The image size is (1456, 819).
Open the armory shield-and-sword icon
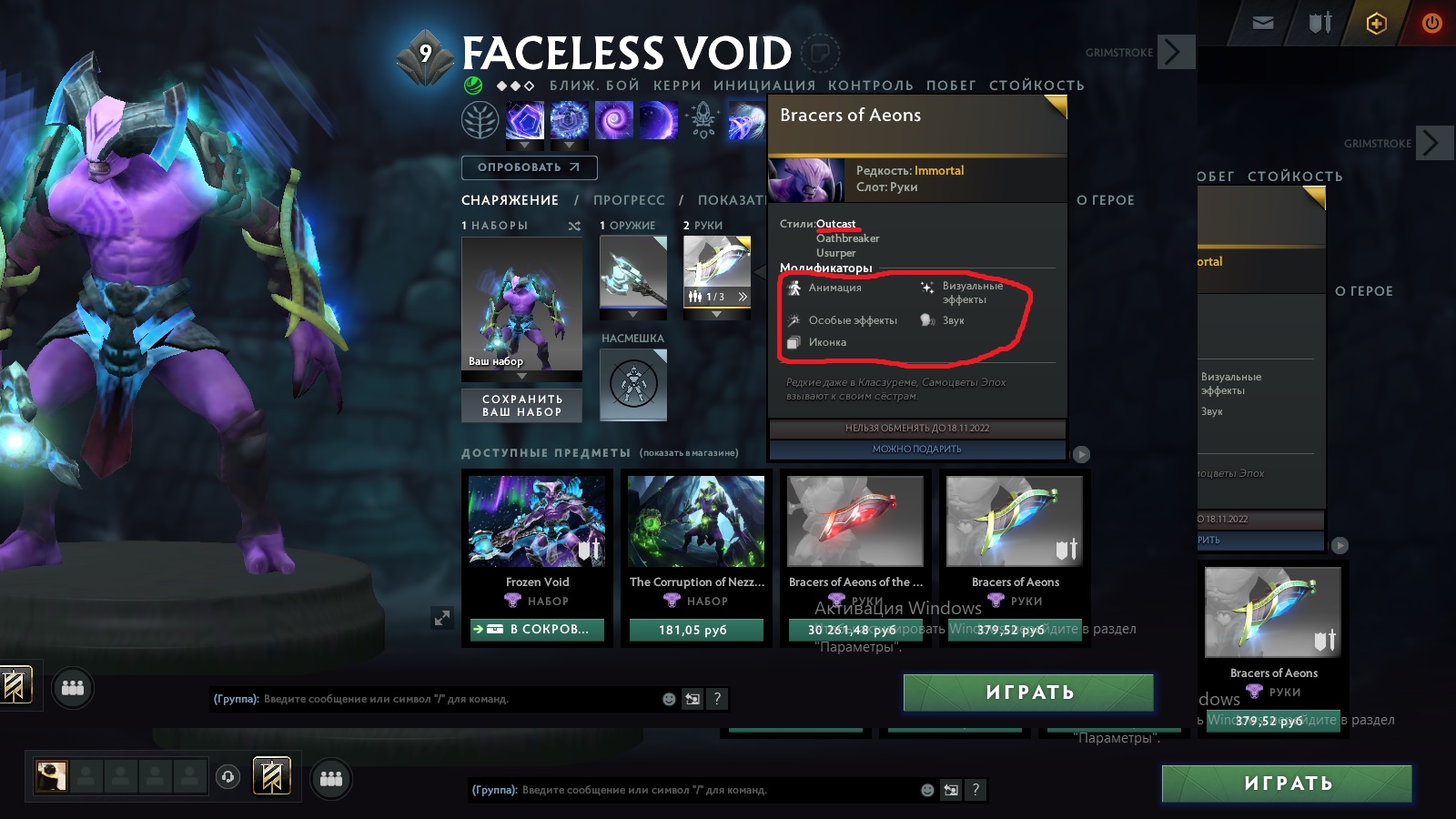pyautogui.click(x=1320, y=23)
